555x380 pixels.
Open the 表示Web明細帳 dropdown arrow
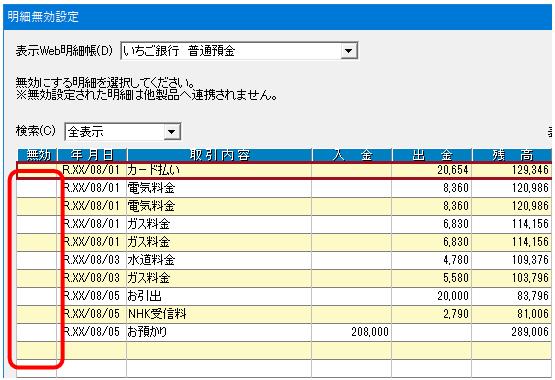click(348, 51)
